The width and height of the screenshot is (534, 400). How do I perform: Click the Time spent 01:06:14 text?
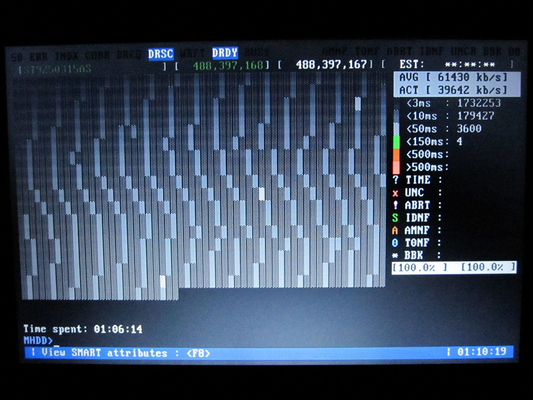[x=83, y=329]
